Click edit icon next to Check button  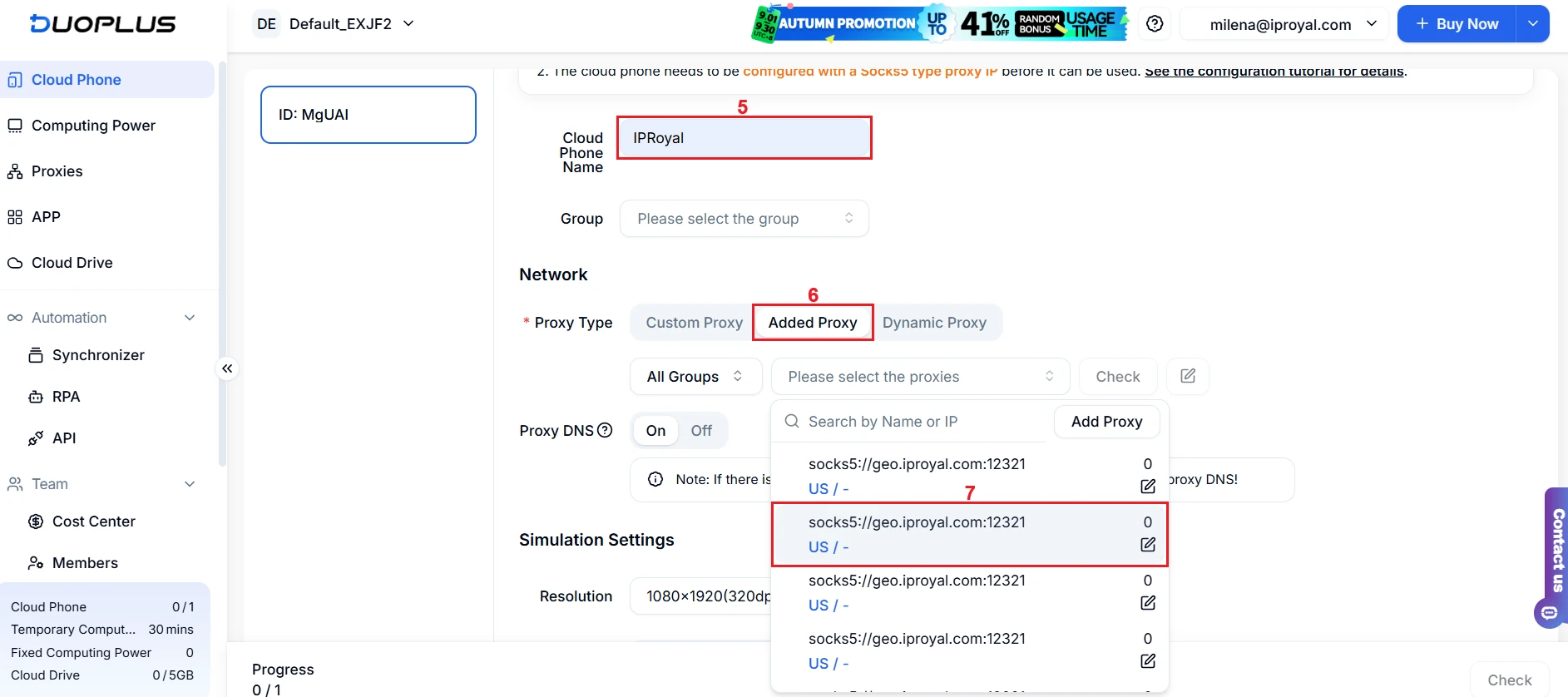pyautogui.click(x=1188, y=376)
